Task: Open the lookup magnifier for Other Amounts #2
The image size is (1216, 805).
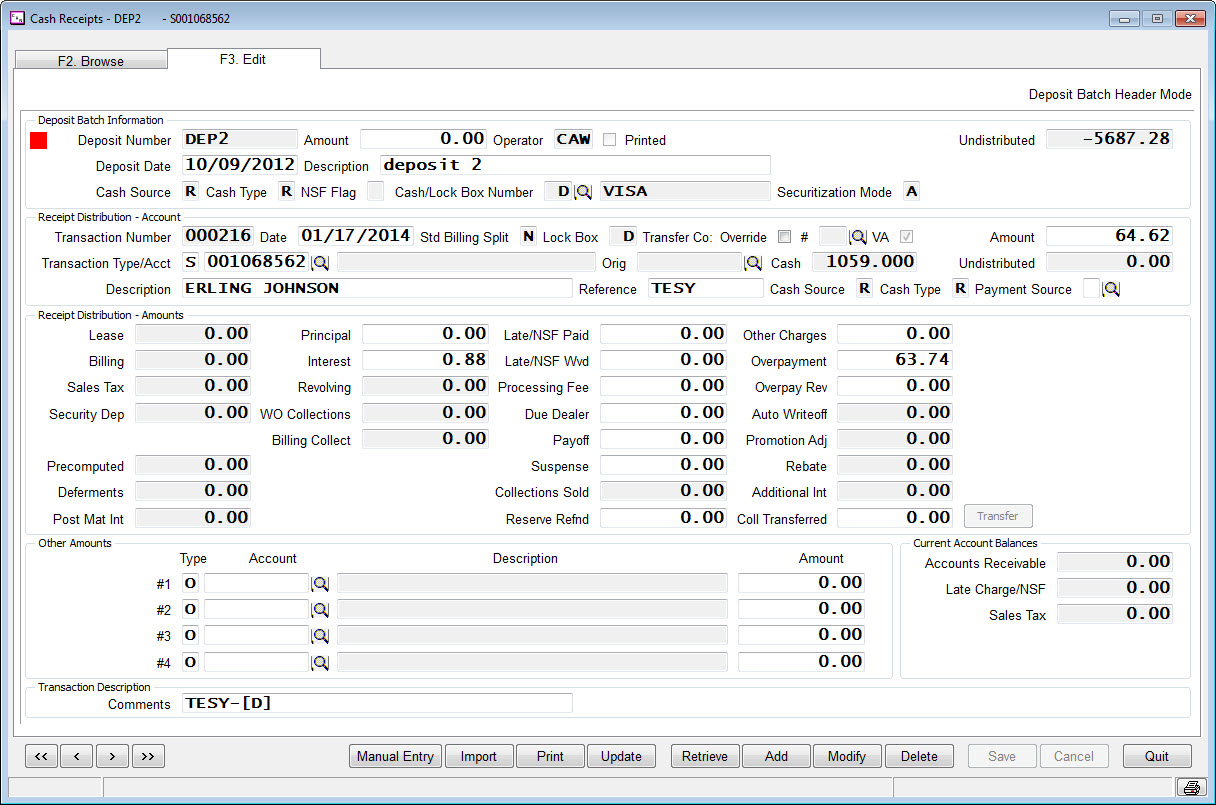Action: coord(321,609)
